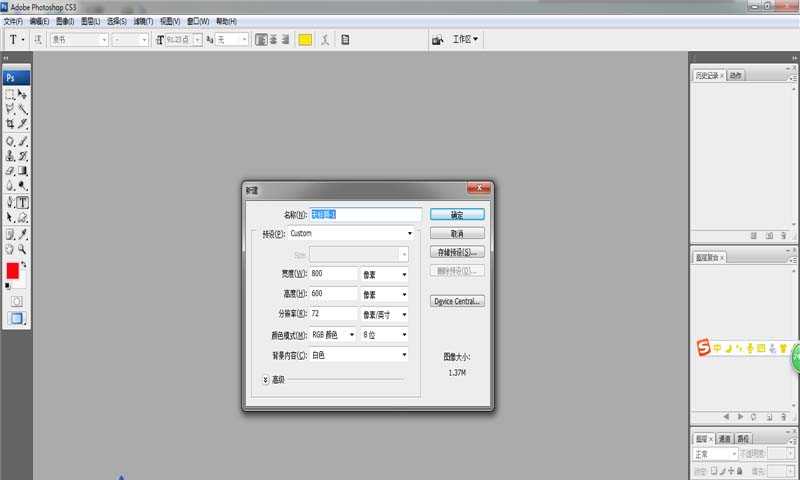Viewport: 800px width, 480px height.
Task: Click the red foreground color swatch
Action: coord(13,271)
